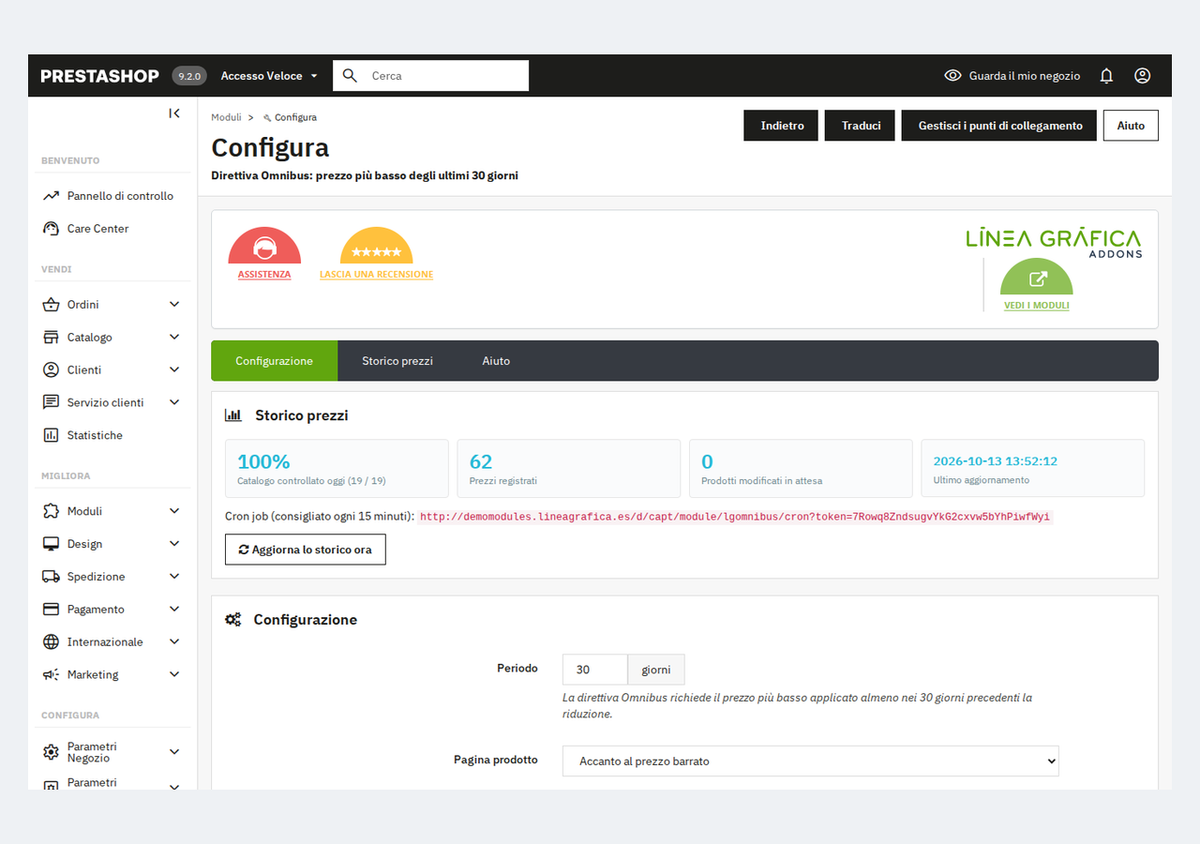Click the green external-link modules icon
This screenshot has height=844, width=1200.
(x=1037, y=277)
